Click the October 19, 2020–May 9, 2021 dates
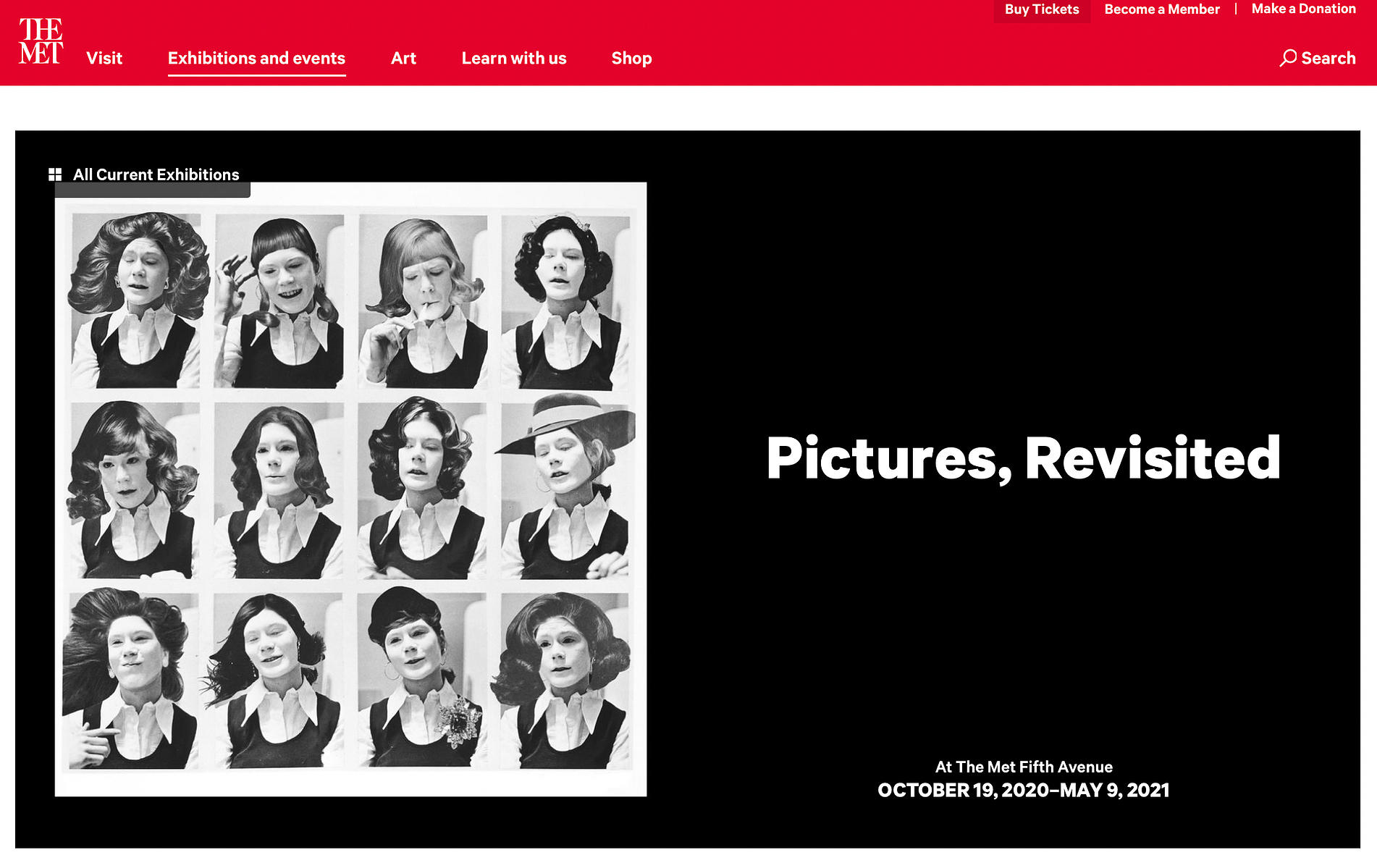 pos(1023,790)
